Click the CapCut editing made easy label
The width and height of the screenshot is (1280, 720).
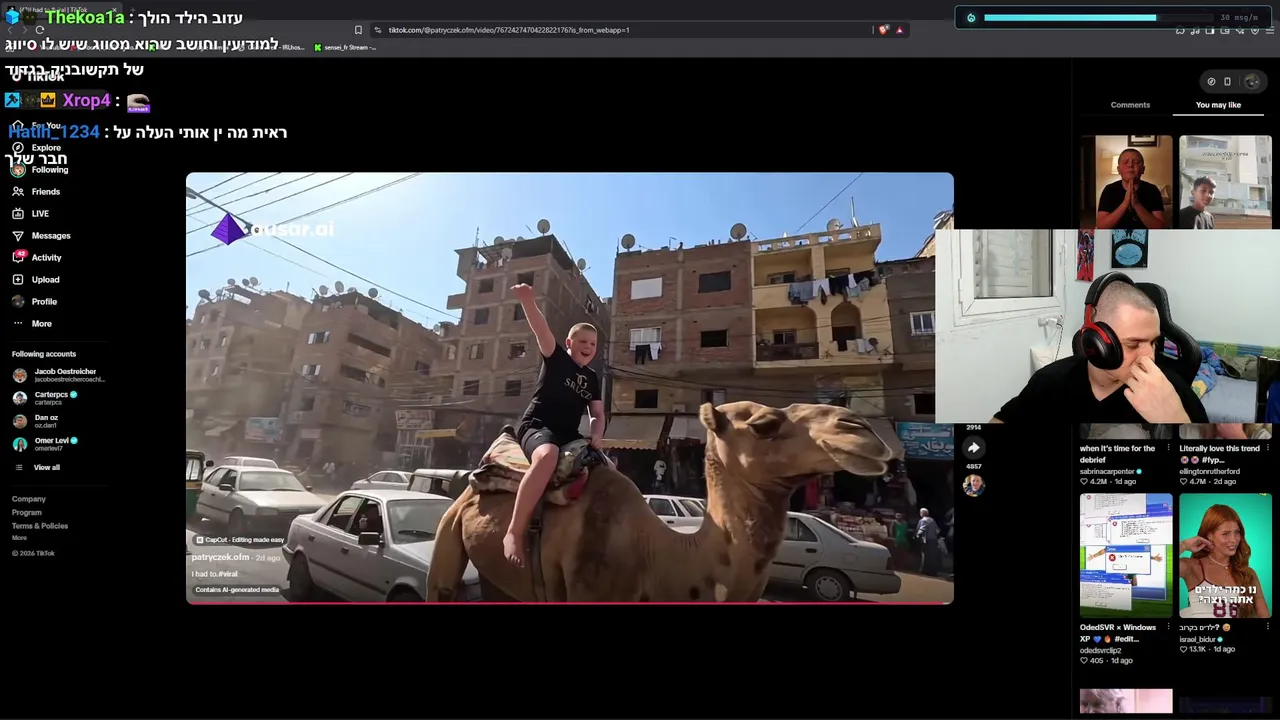[240, 540]
